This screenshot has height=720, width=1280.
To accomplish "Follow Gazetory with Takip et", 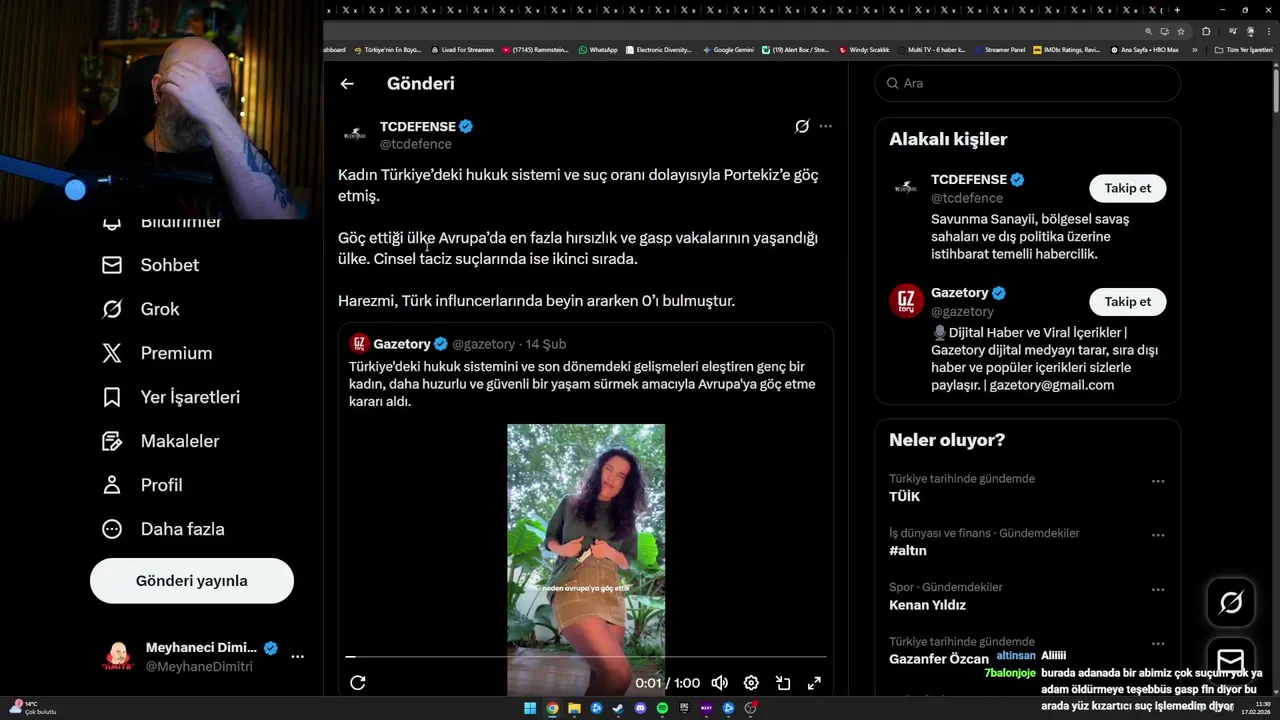I will coord(1127,301).
